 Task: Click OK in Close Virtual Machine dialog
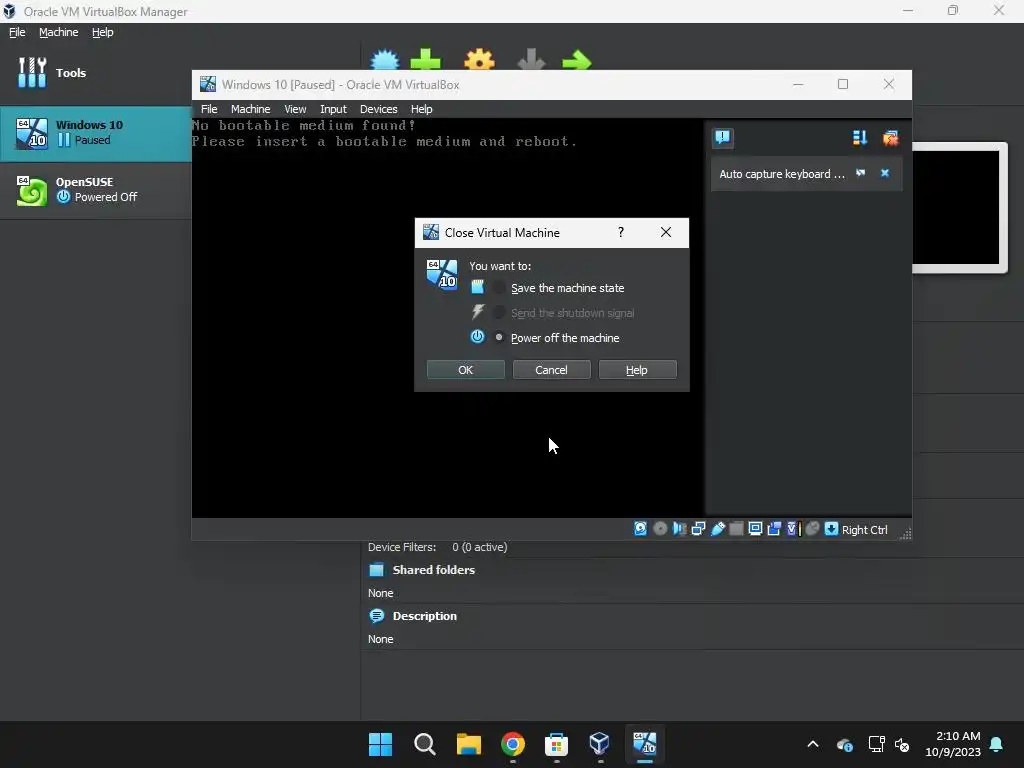466,370
